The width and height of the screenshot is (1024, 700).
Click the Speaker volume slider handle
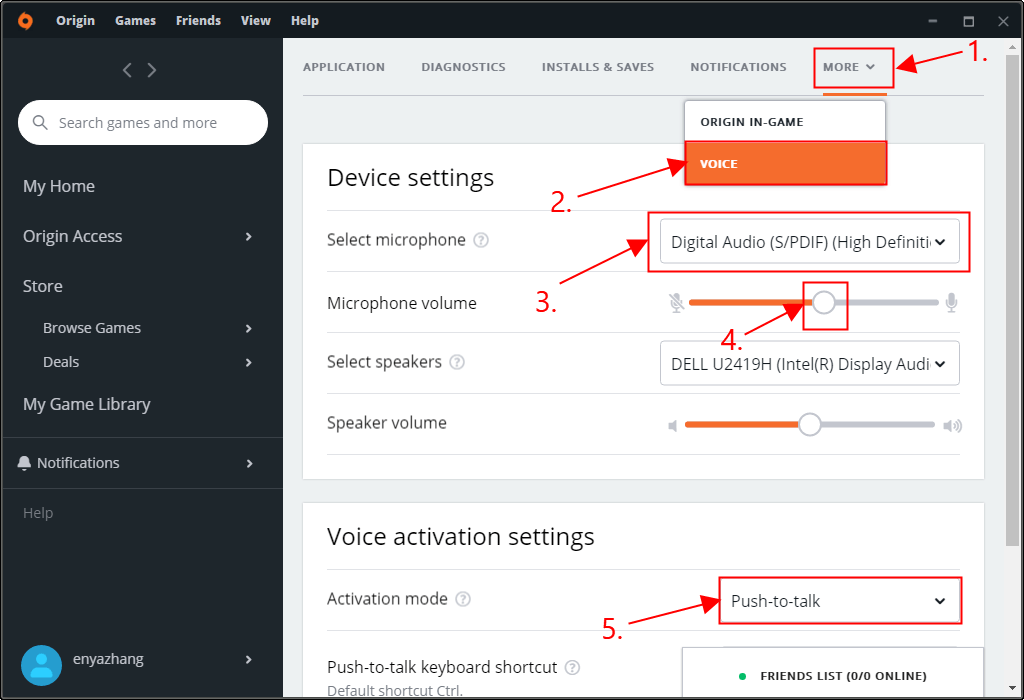point(810,424)
